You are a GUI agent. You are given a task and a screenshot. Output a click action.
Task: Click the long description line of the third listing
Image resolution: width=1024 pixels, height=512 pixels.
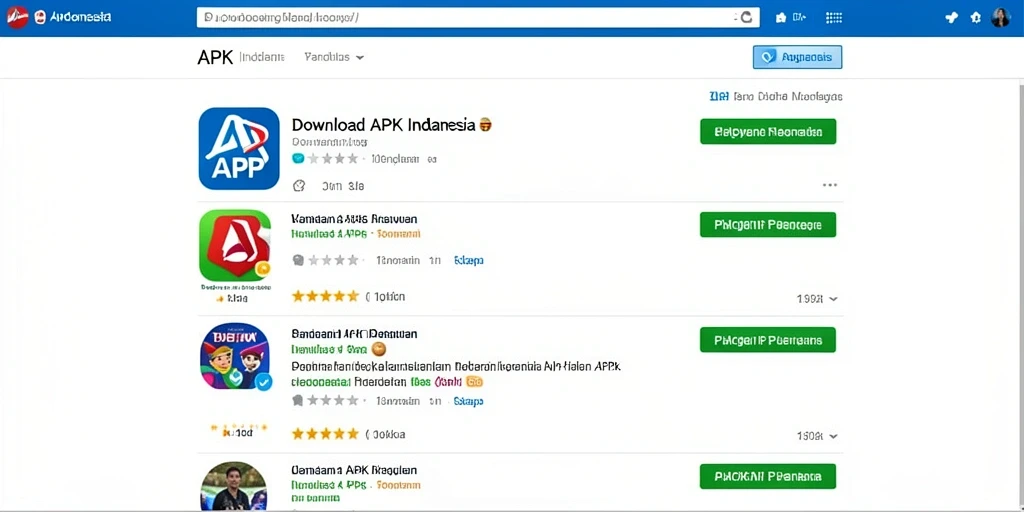point(456,367)
